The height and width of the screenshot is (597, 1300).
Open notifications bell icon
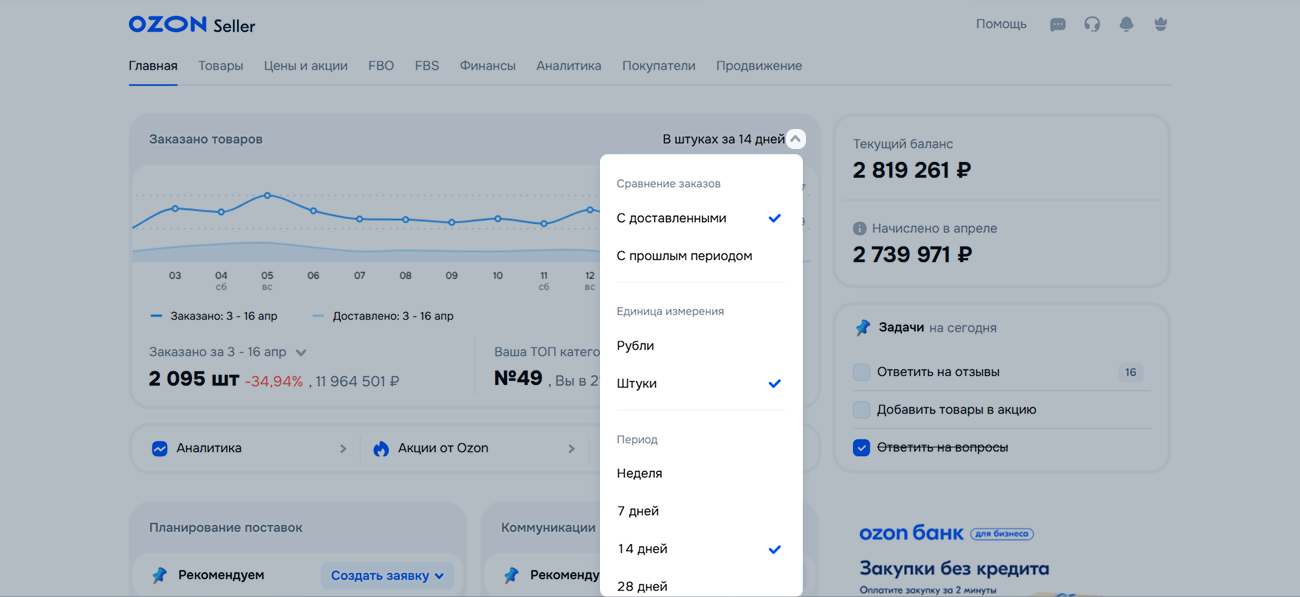click(1126, 25)
